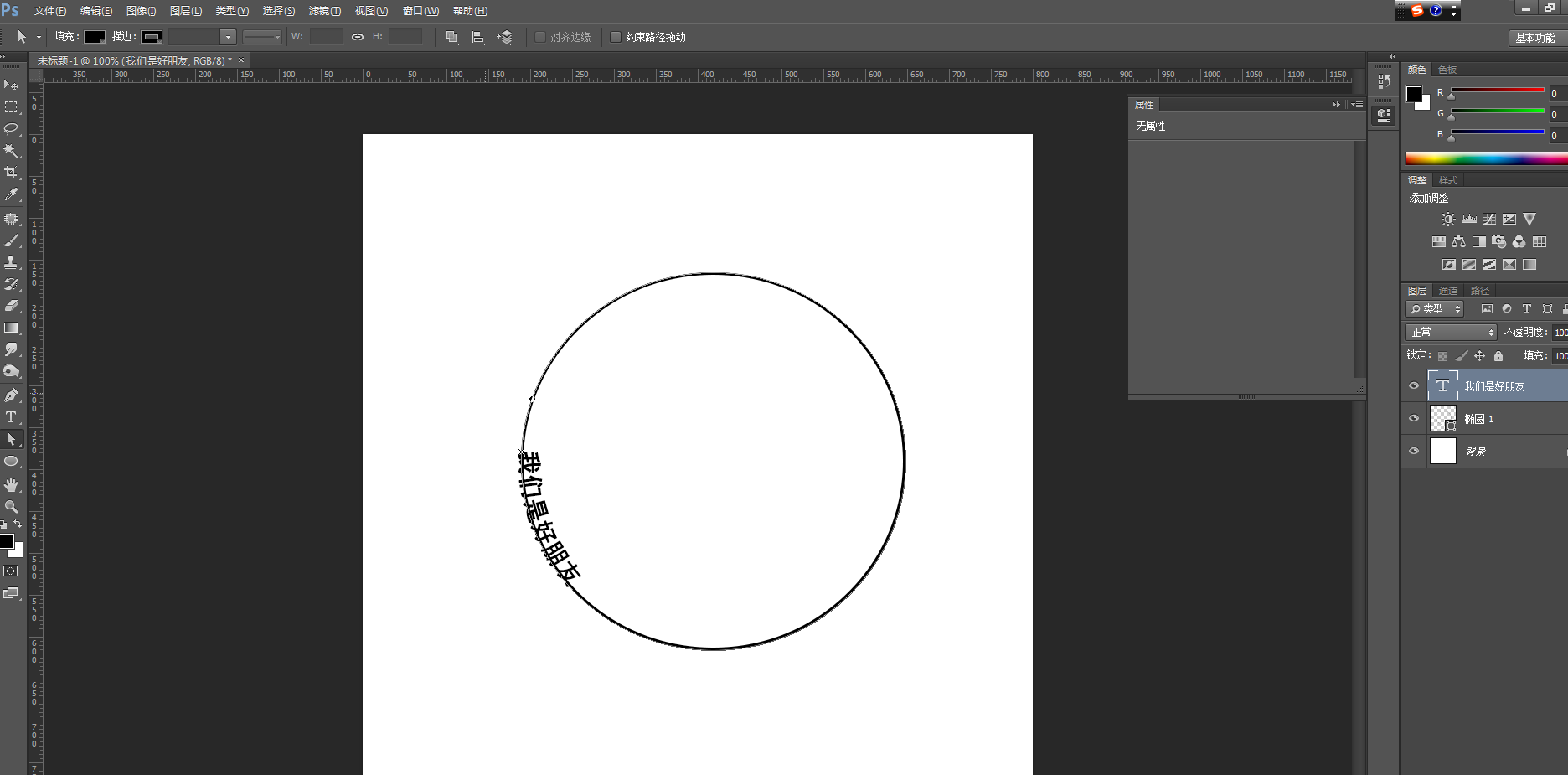Click the 椭圆 1 layer thumbnail

click(1442, 418)
